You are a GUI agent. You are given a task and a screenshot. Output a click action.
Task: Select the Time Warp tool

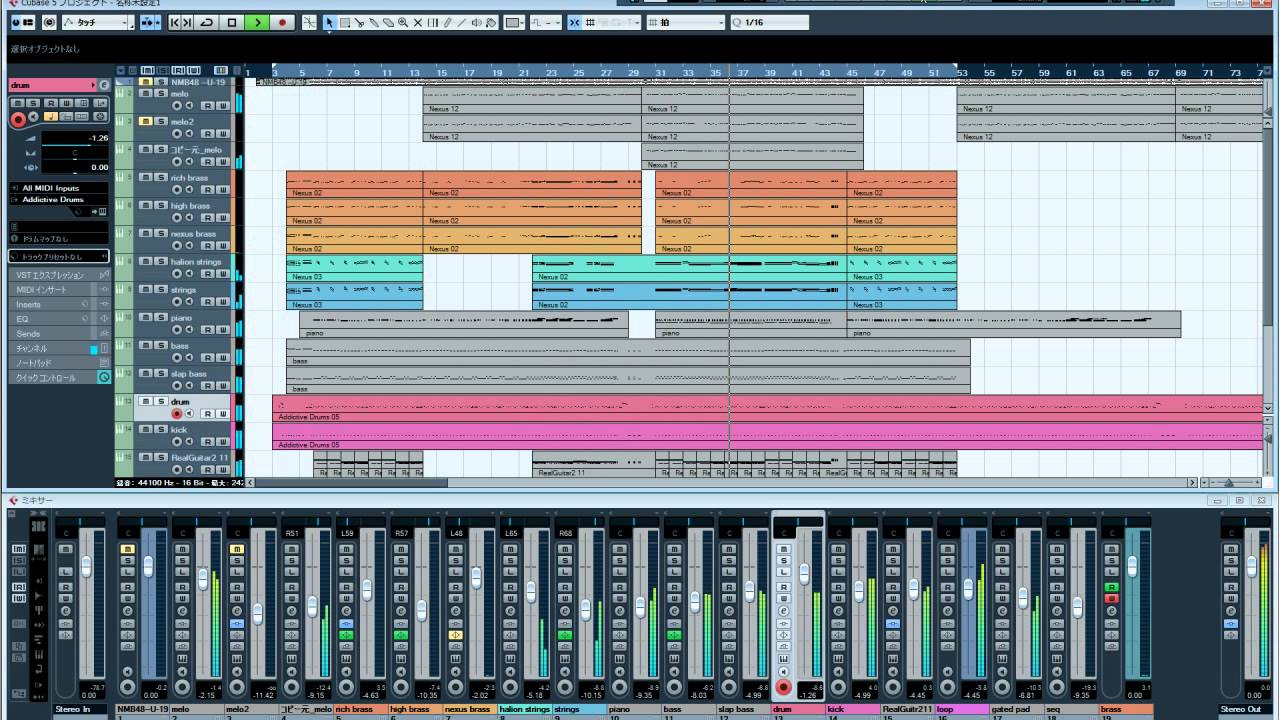coord(433,22)
